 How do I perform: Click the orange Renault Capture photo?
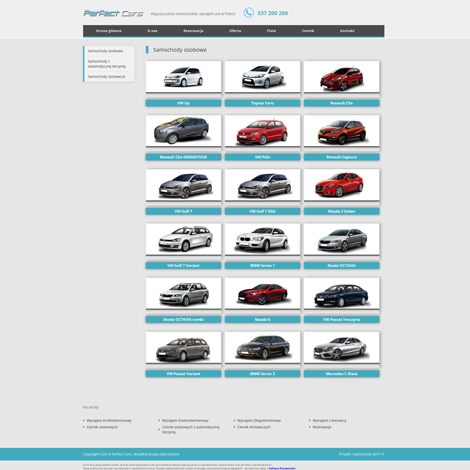point(342,131)
